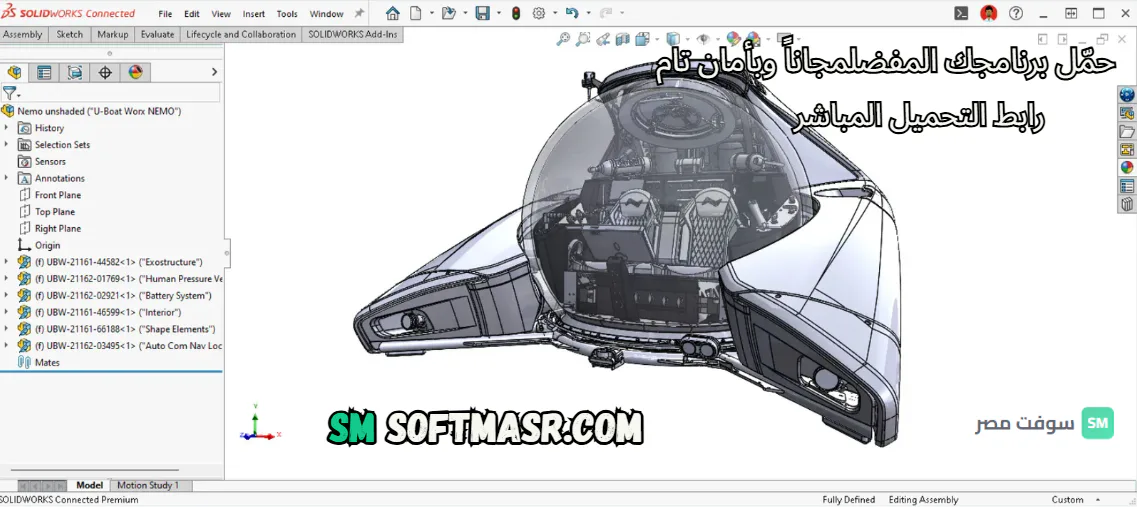Open the File menu
The image size is (1137, 507).
click(165, 14)
